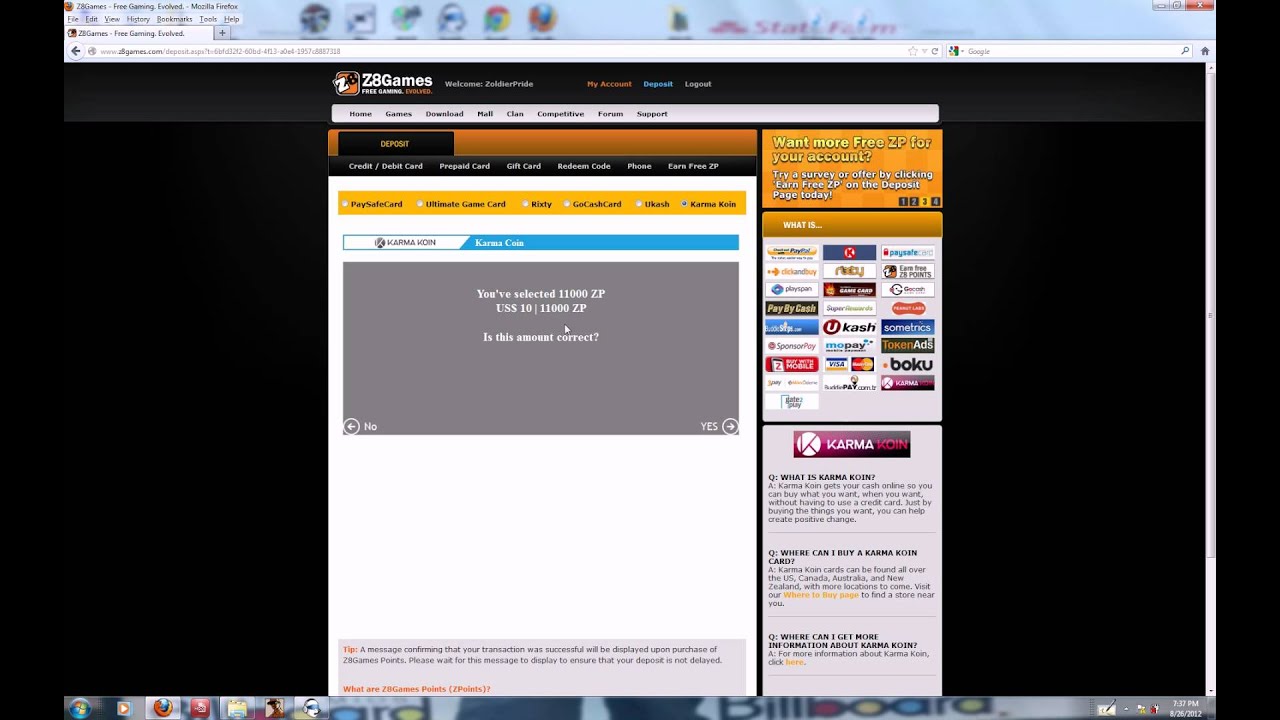Click the PayPal logo in What Is panel
This screenshot has width=1280, height=720.
pos(791,252)
